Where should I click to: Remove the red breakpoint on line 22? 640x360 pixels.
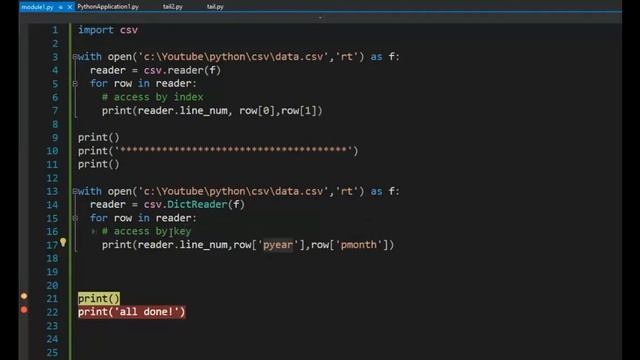point(24,310)
